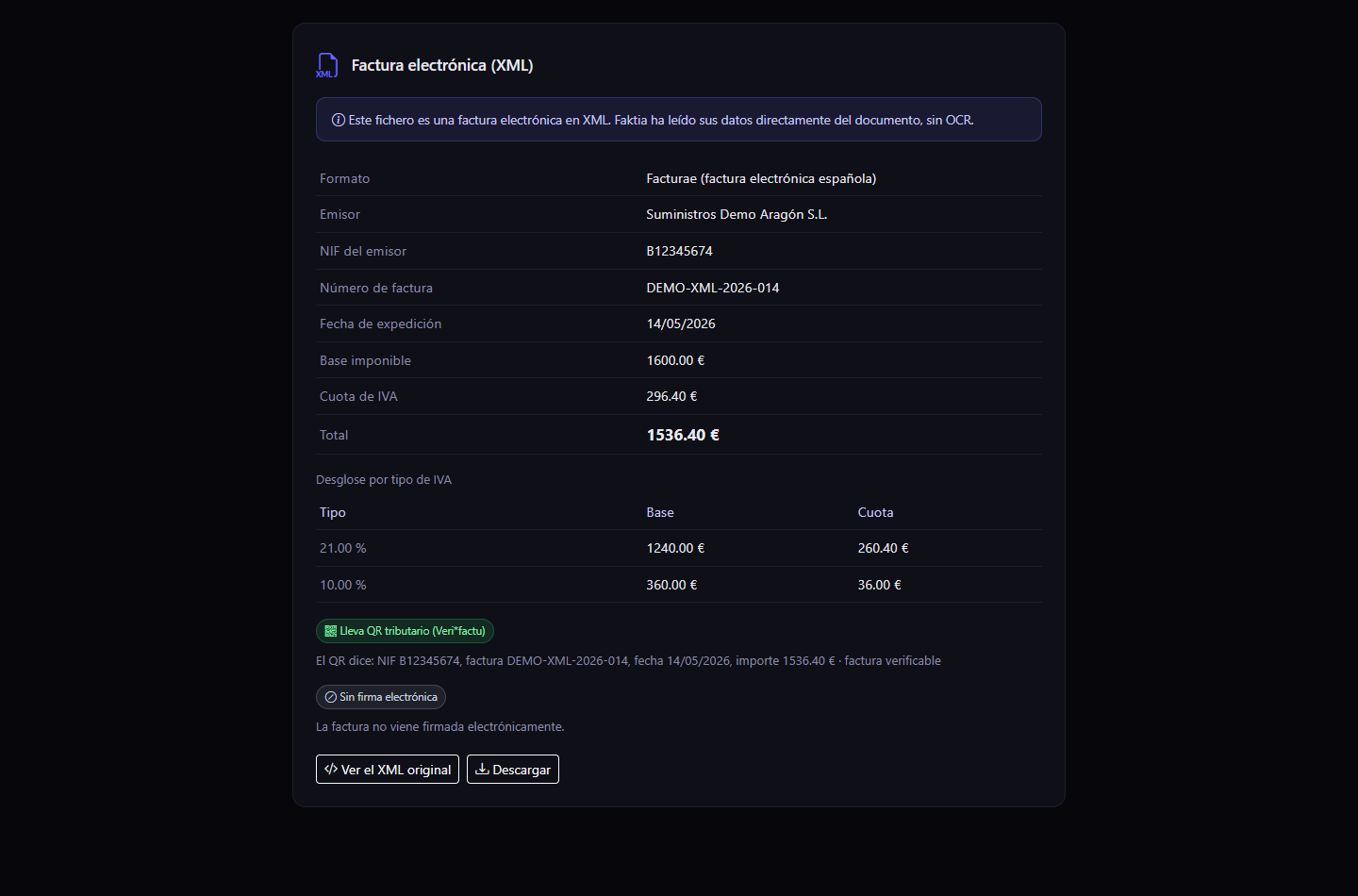1358x896 pixels.
Task: Click the 'Base imponible' label
Action: tap(365, 360)
